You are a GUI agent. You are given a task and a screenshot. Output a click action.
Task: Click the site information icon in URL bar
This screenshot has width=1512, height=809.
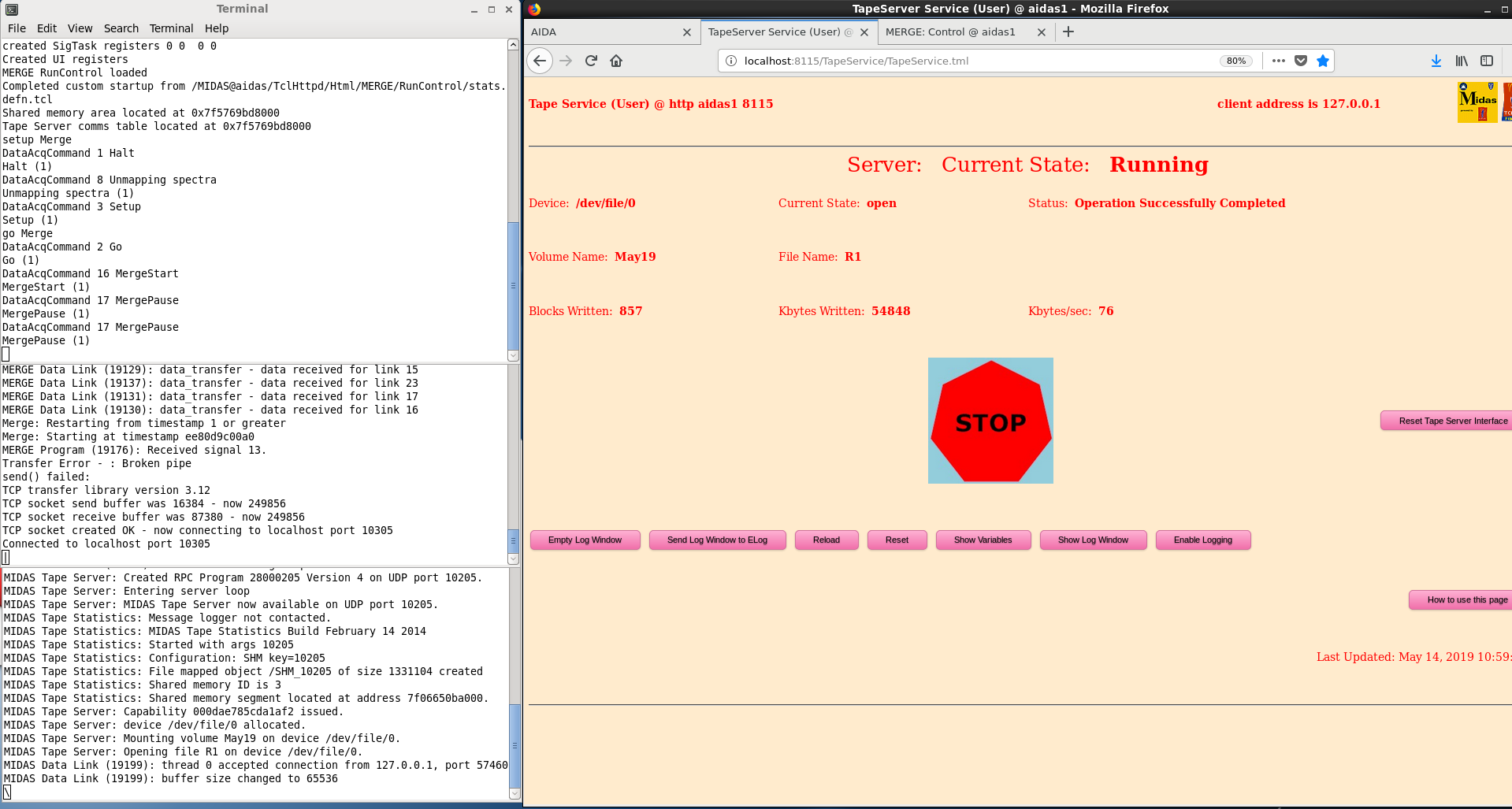click(x=730, y=61)
